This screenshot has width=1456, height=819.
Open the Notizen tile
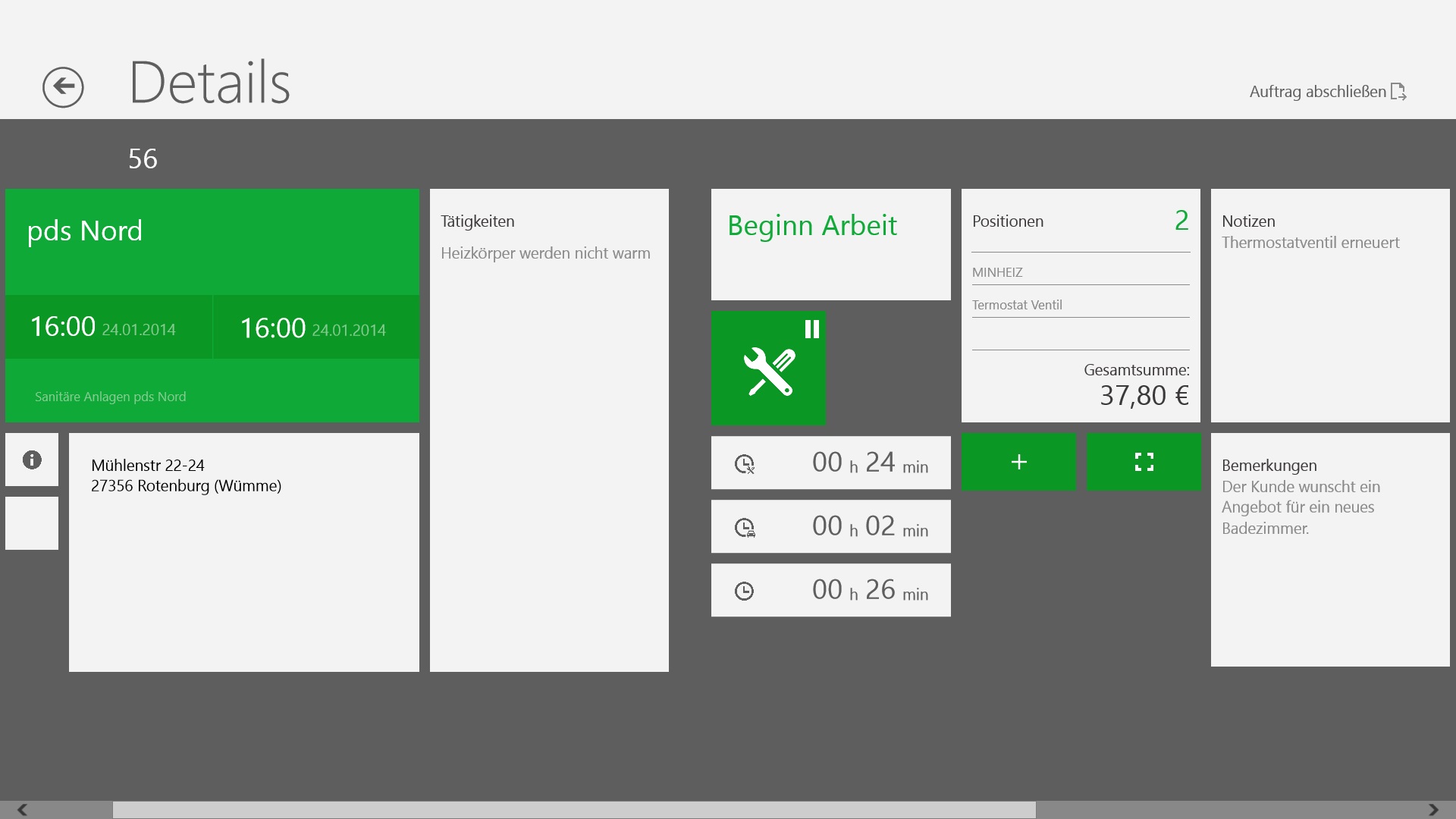tap(1329, 305)
